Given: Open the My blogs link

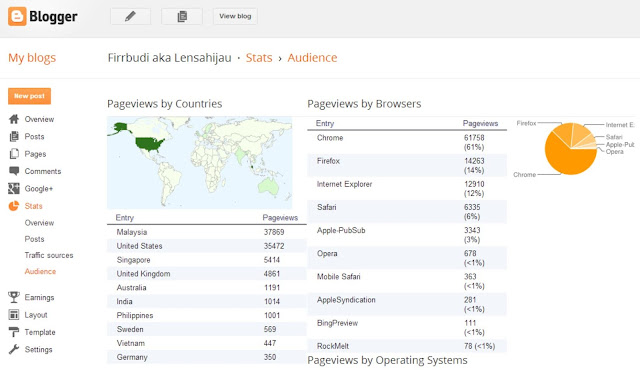Looking at the screenshot, I should (32, 58).
